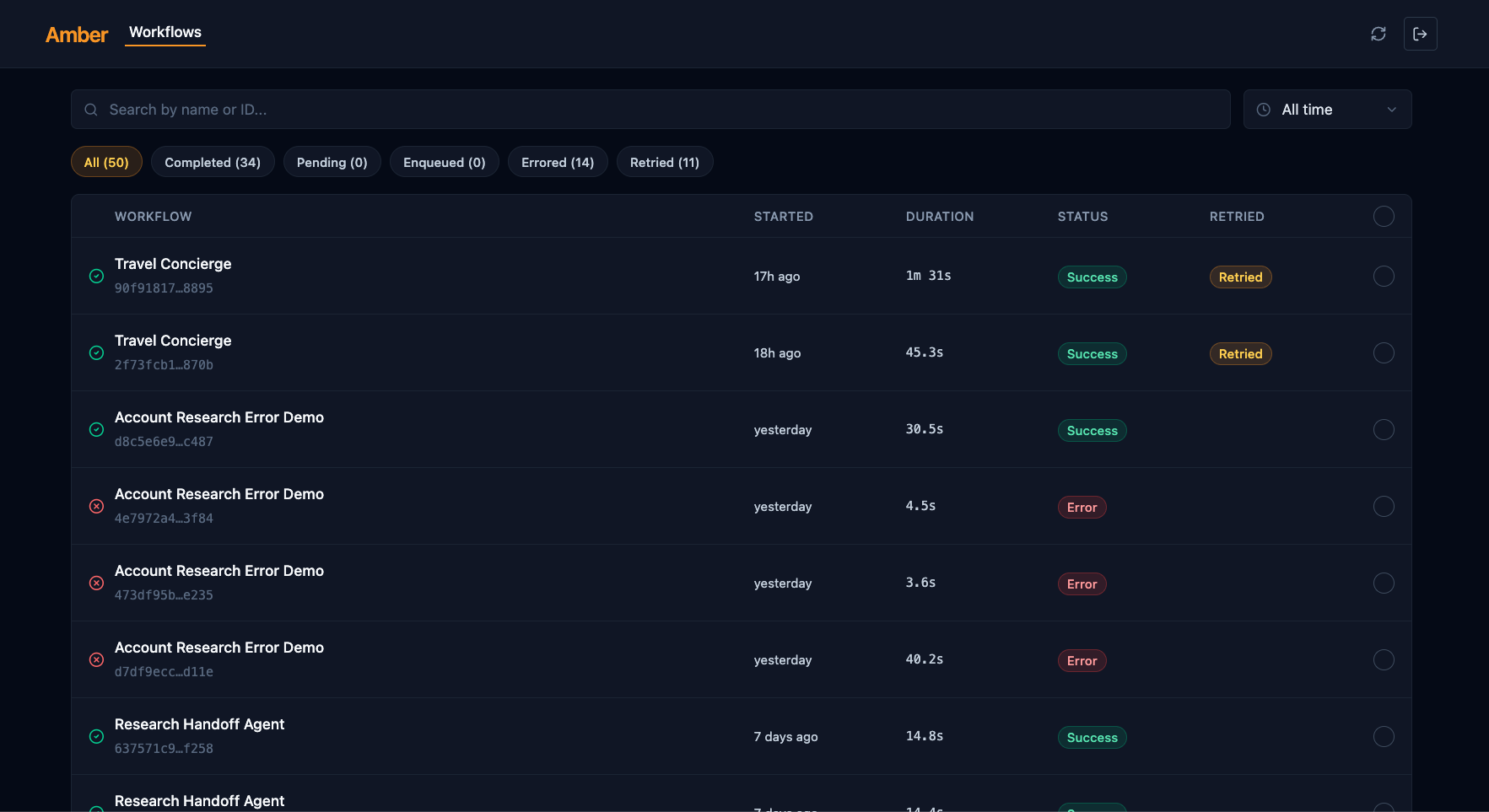Click Error badge in 4.5s duration row
1489x812 pixels.
point(1082,507)
